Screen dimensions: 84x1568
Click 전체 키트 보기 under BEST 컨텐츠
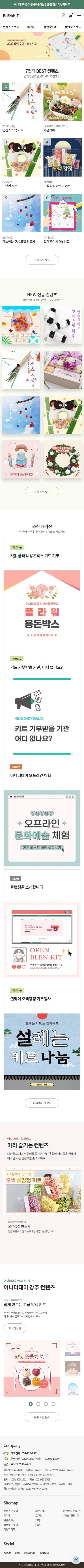point(42,260)
